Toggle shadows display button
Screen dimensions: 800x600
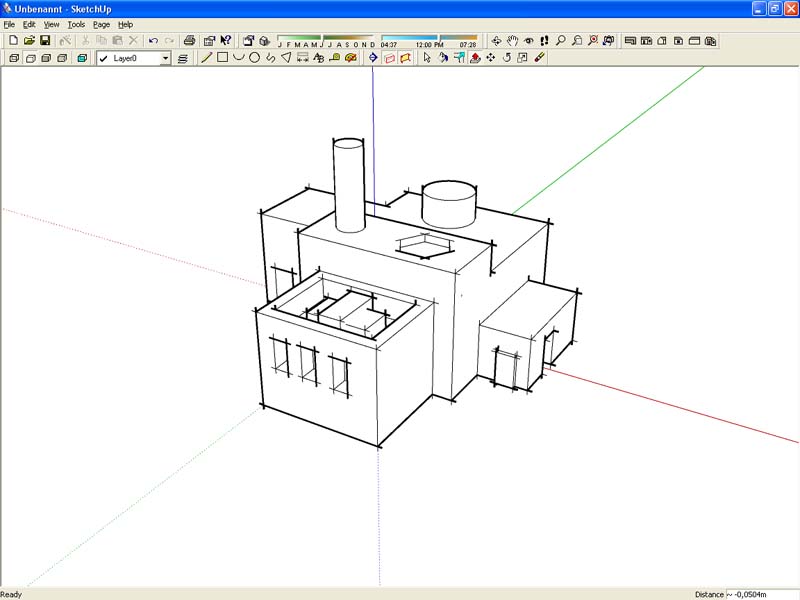point(264,41)
